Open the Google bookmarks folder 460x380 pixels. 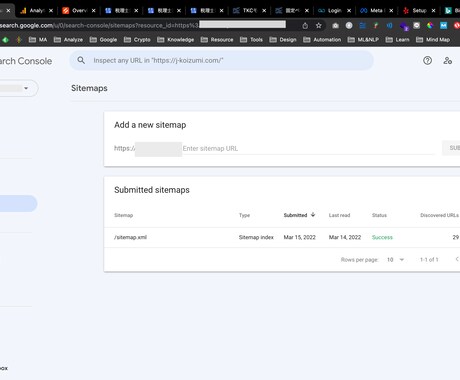[103, 40]
